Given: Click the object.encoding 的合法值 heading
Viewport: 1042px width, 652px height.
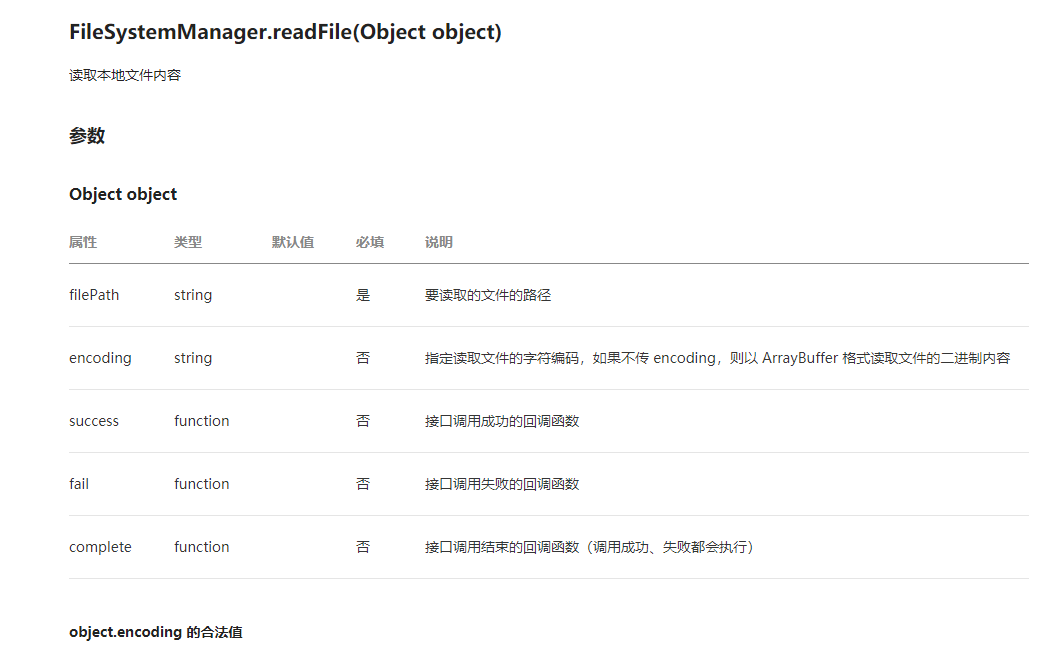Looking at the screenshot, I should tap(155, 632).
